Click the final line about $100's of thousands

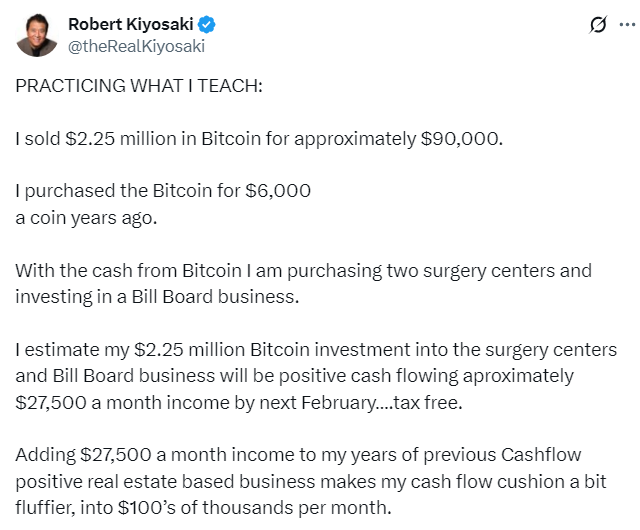pyautogui.click(x=201, y=507)
